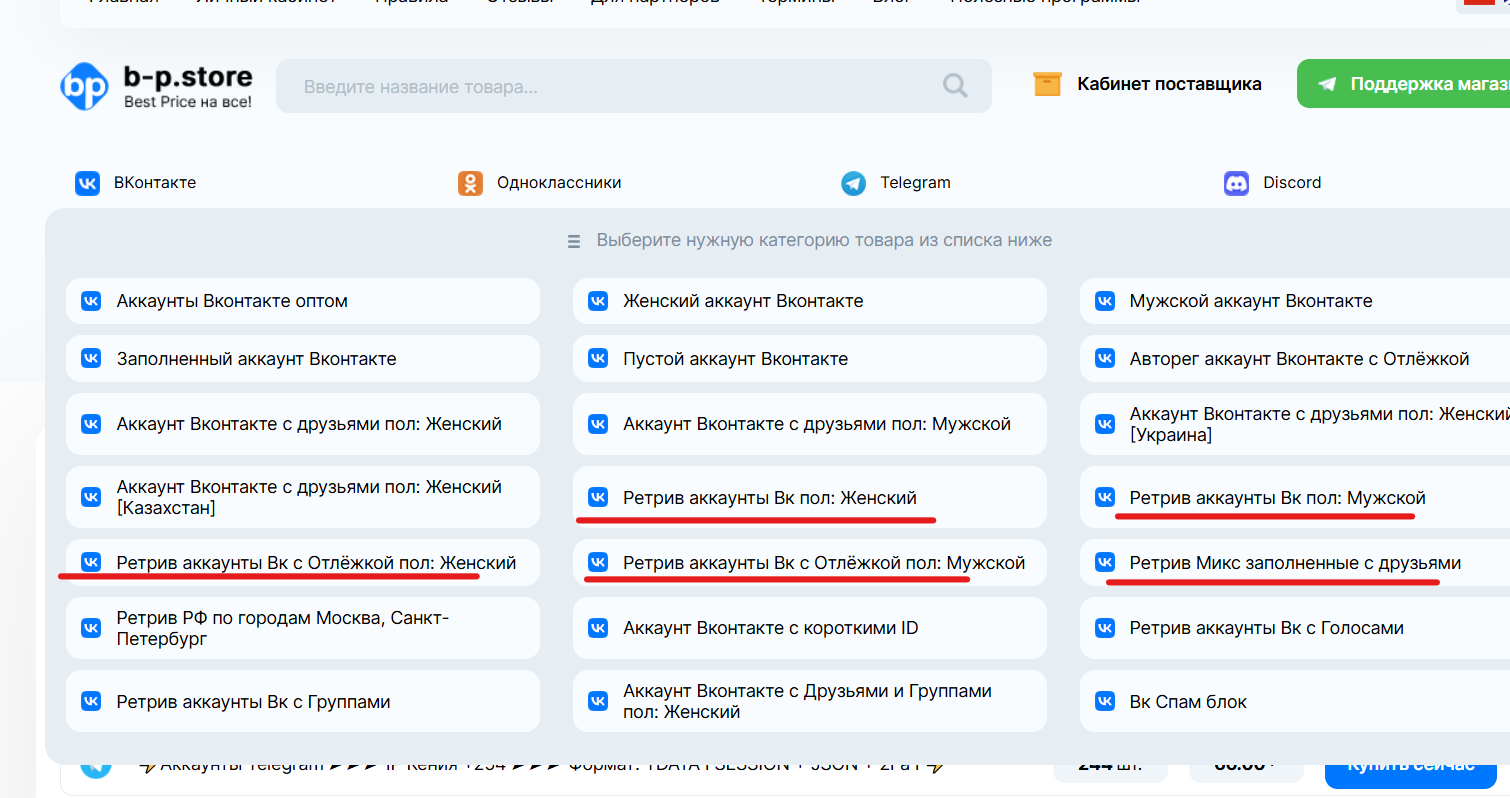Image resolution: width=1510 pixels, height=798 pixels.
Task: Click the green Поддержка магазина button
Action: (x=1403, y=84)
